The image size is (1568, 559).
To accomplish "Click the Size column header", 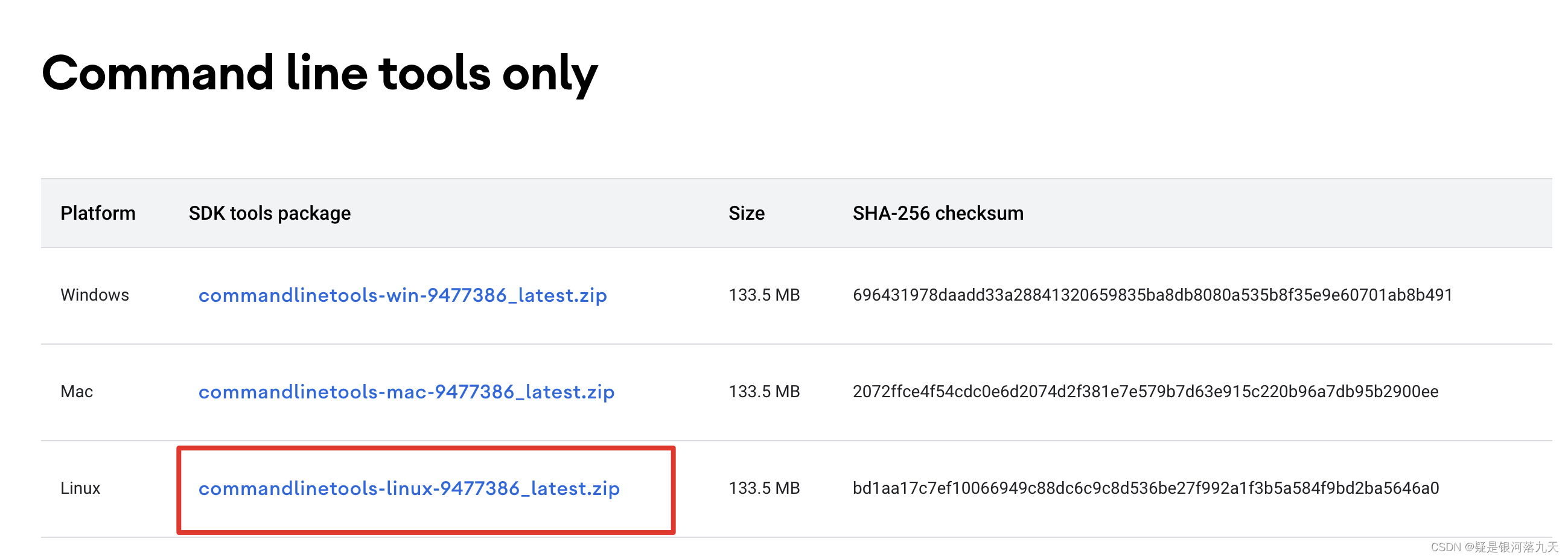I will (747, 212).
